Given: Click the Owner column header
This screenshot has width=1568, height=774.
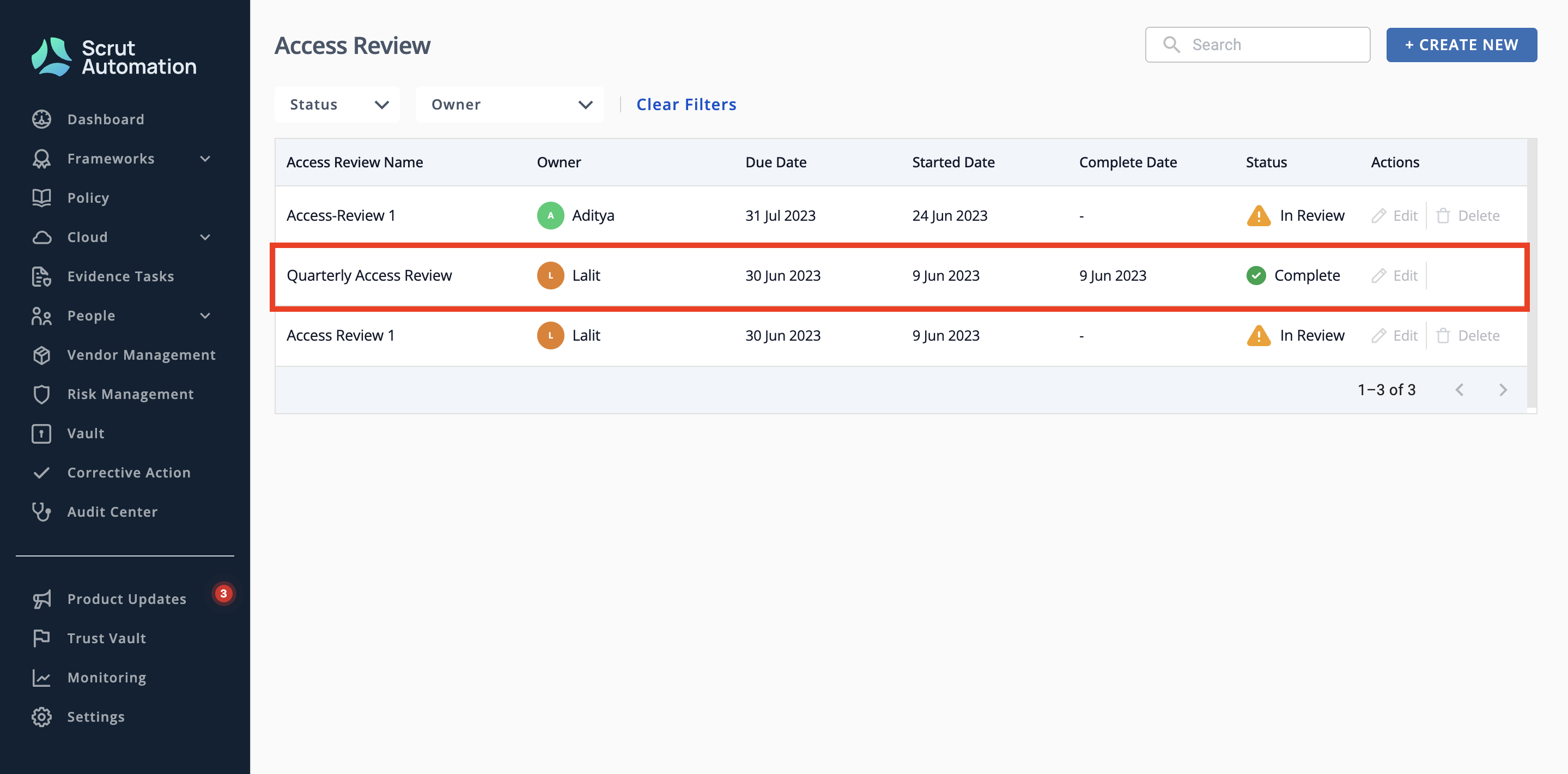Looking at the screenshot, I should click(x=558, y=162).
